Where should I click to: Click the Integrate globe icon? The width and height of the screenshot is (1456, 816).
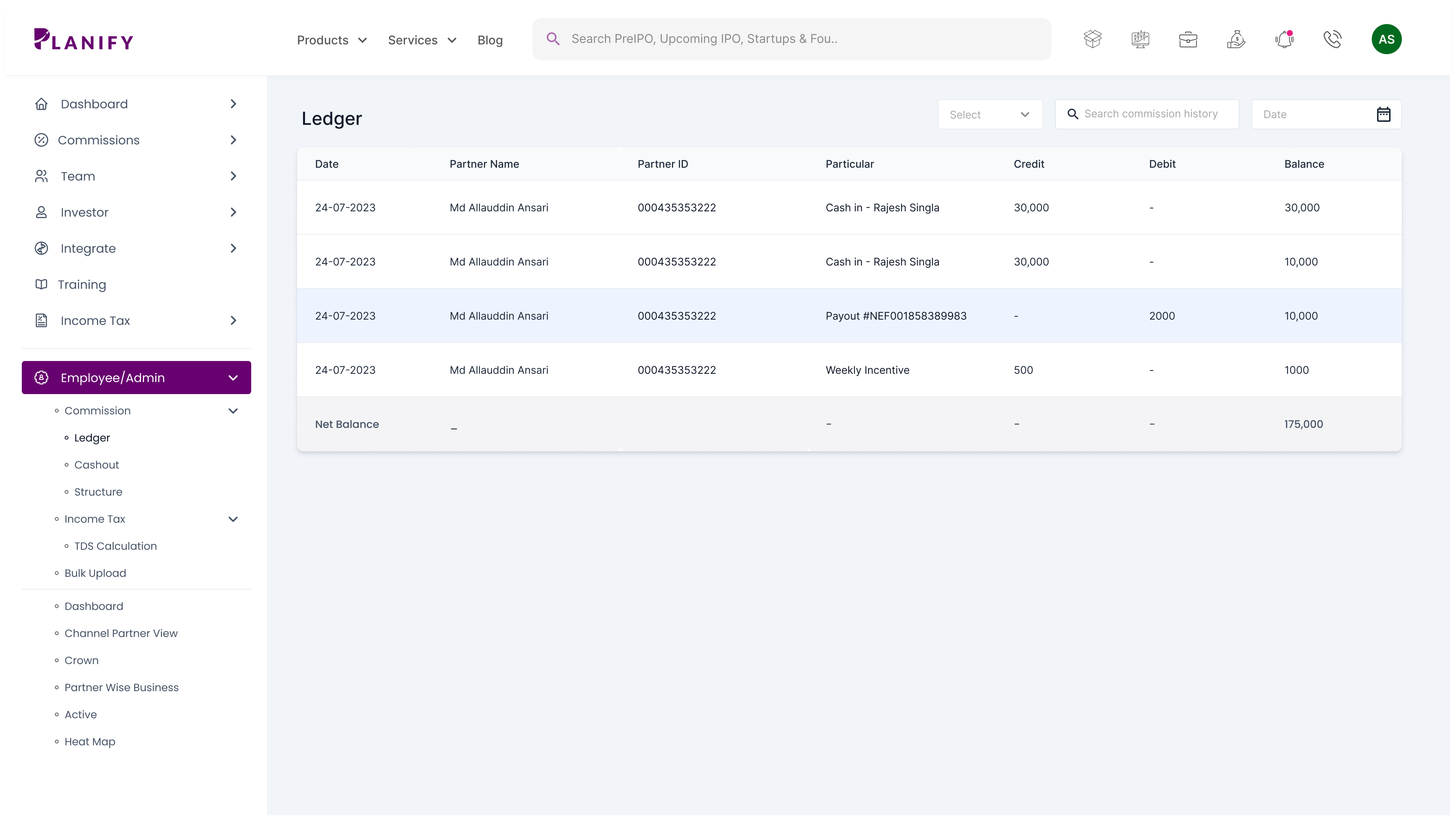[41, 249]
